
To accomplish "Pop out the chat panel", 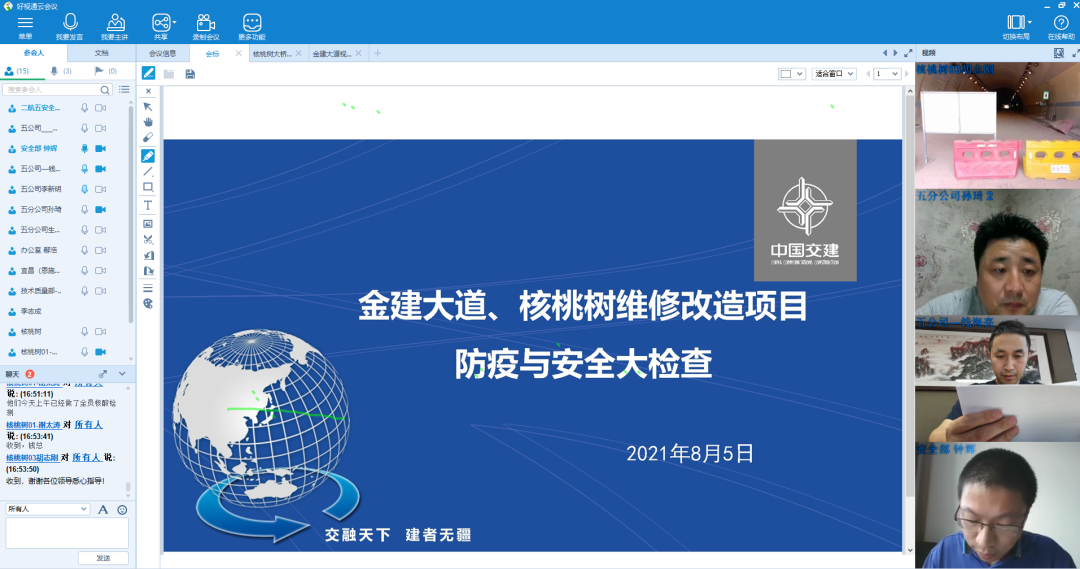I will (x=103, y=374).
